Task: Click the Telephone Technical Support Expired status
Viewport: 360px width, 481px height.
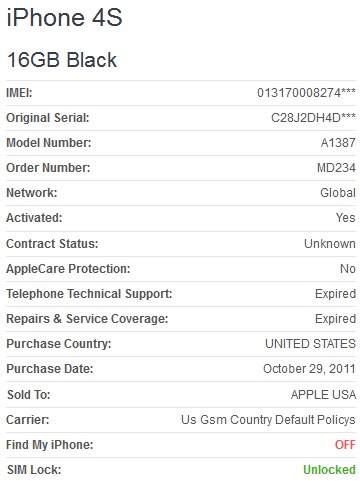Action: tap(335, 294)
